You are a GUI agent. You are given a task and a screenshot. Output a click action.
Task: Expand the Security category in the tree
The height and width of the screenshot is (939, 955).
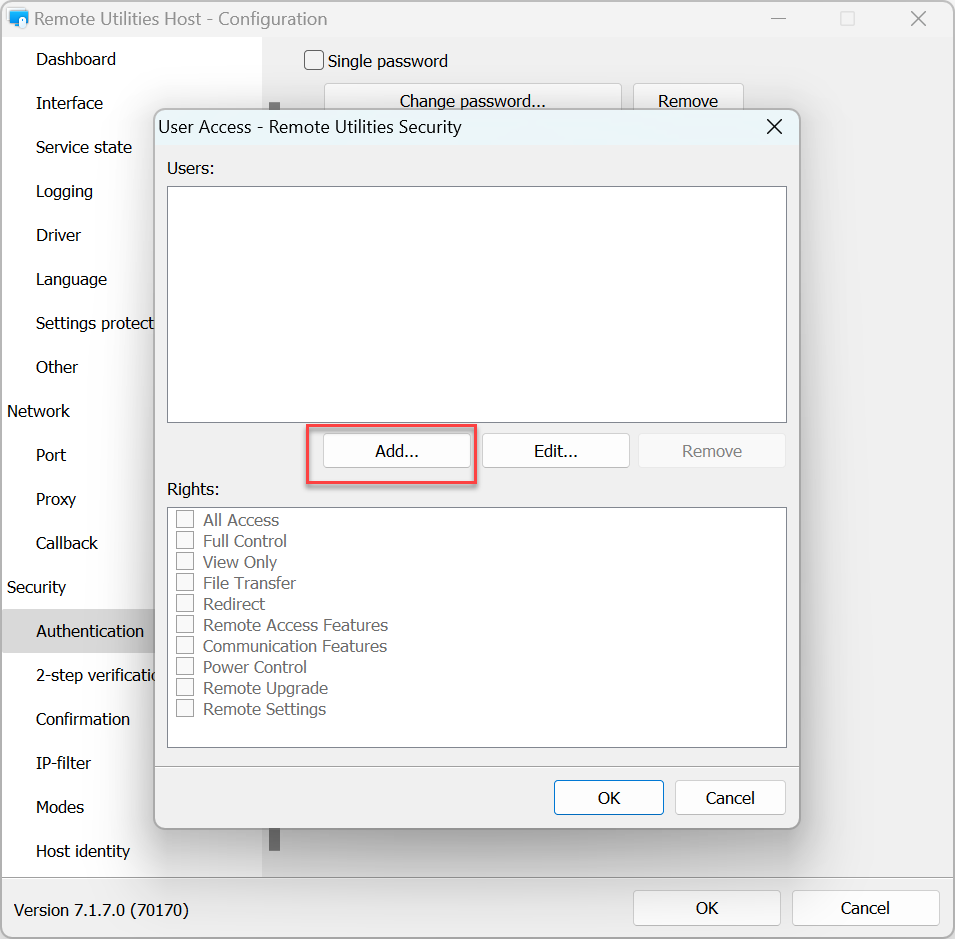tap(37, 587)
